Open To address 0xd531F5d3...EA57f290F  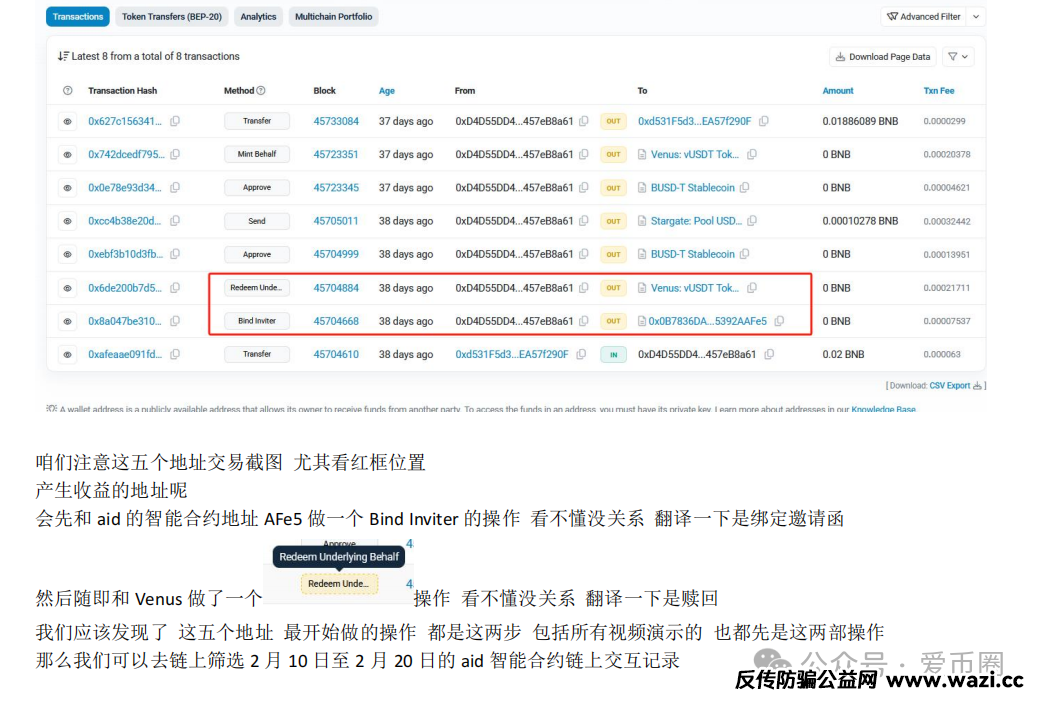point(694,121)
